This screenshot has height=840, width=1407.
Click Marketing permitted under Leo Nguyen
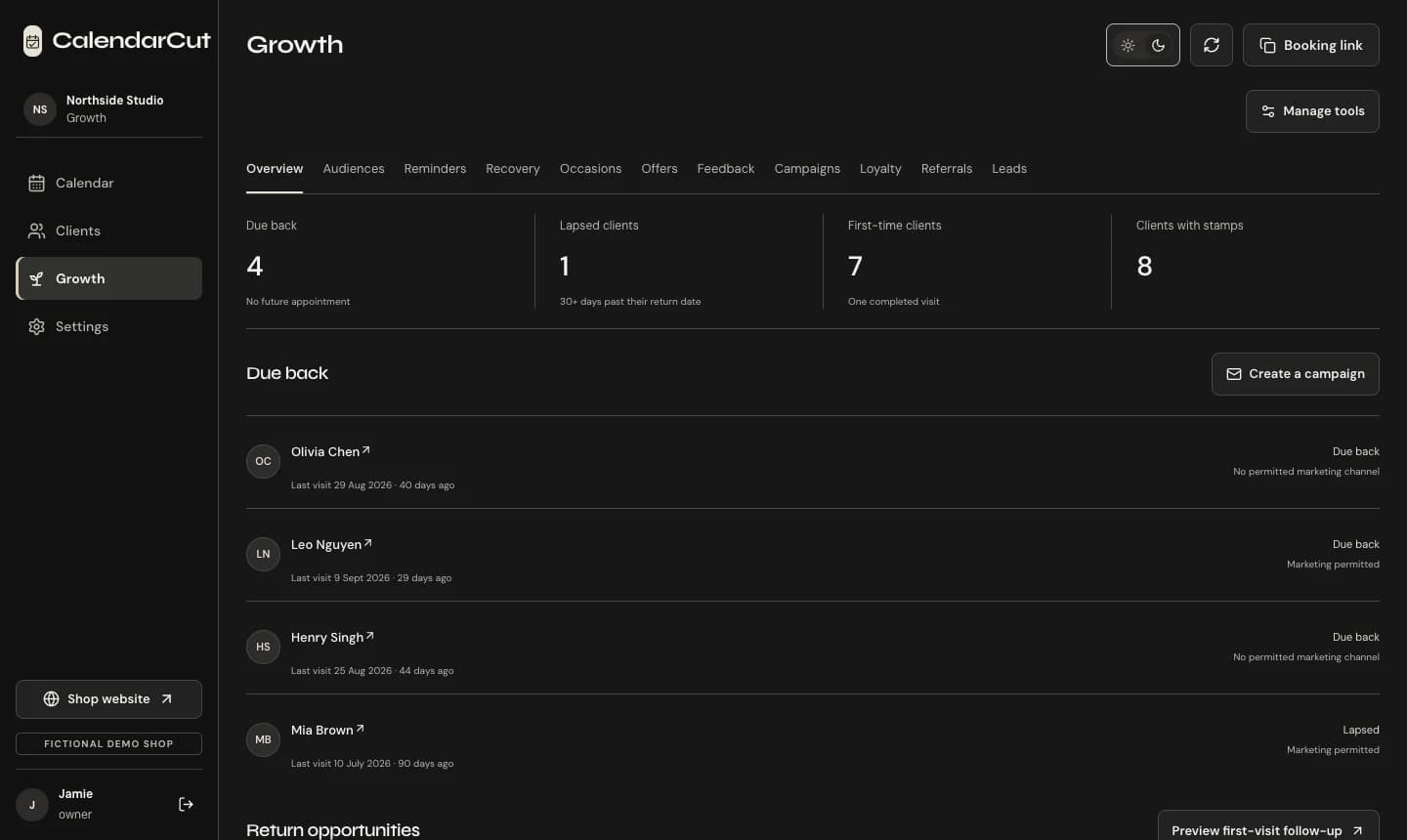pyautogui.click(x=1333, y=565)
